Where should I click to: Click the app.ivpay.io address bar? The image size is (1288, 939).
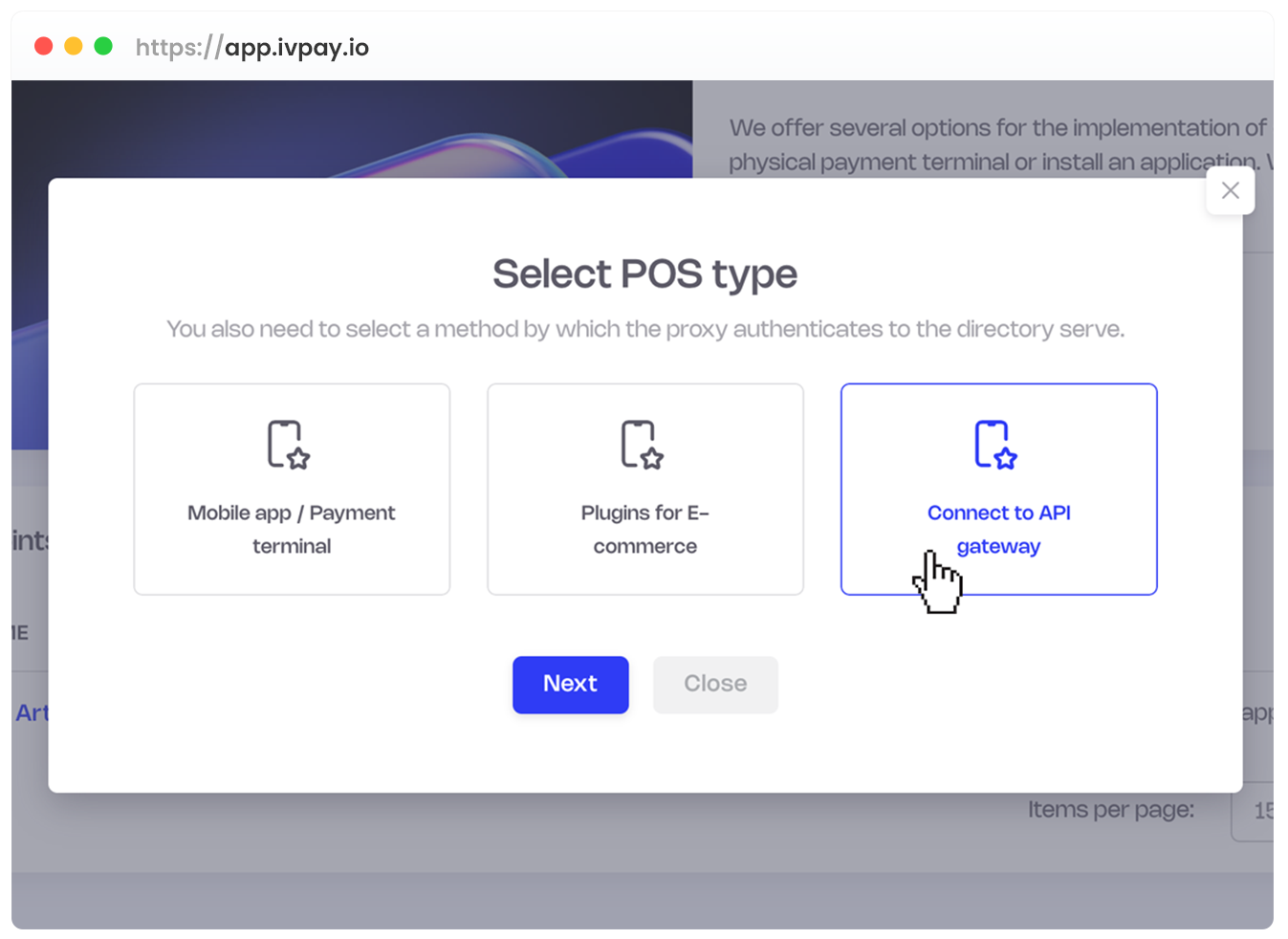tap(252, 47)
